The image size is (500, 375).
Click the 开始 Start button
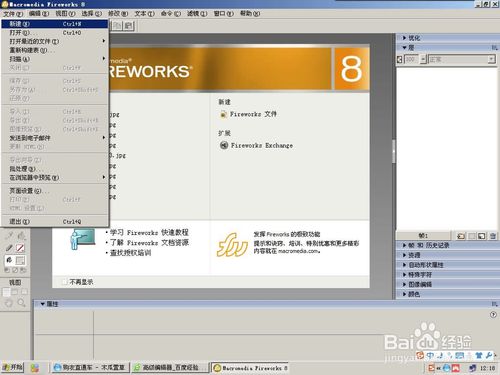pos(12,368)
